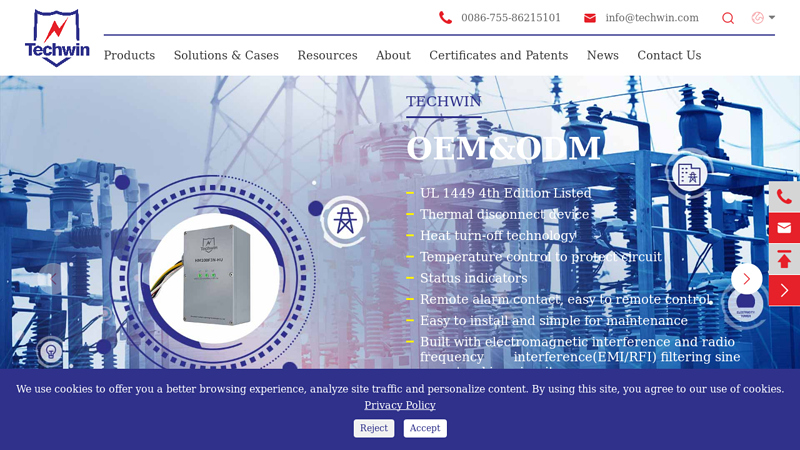Expand the language dropdown arrow
The width and height of the screenshot is (800, 450).
[772, 17]
